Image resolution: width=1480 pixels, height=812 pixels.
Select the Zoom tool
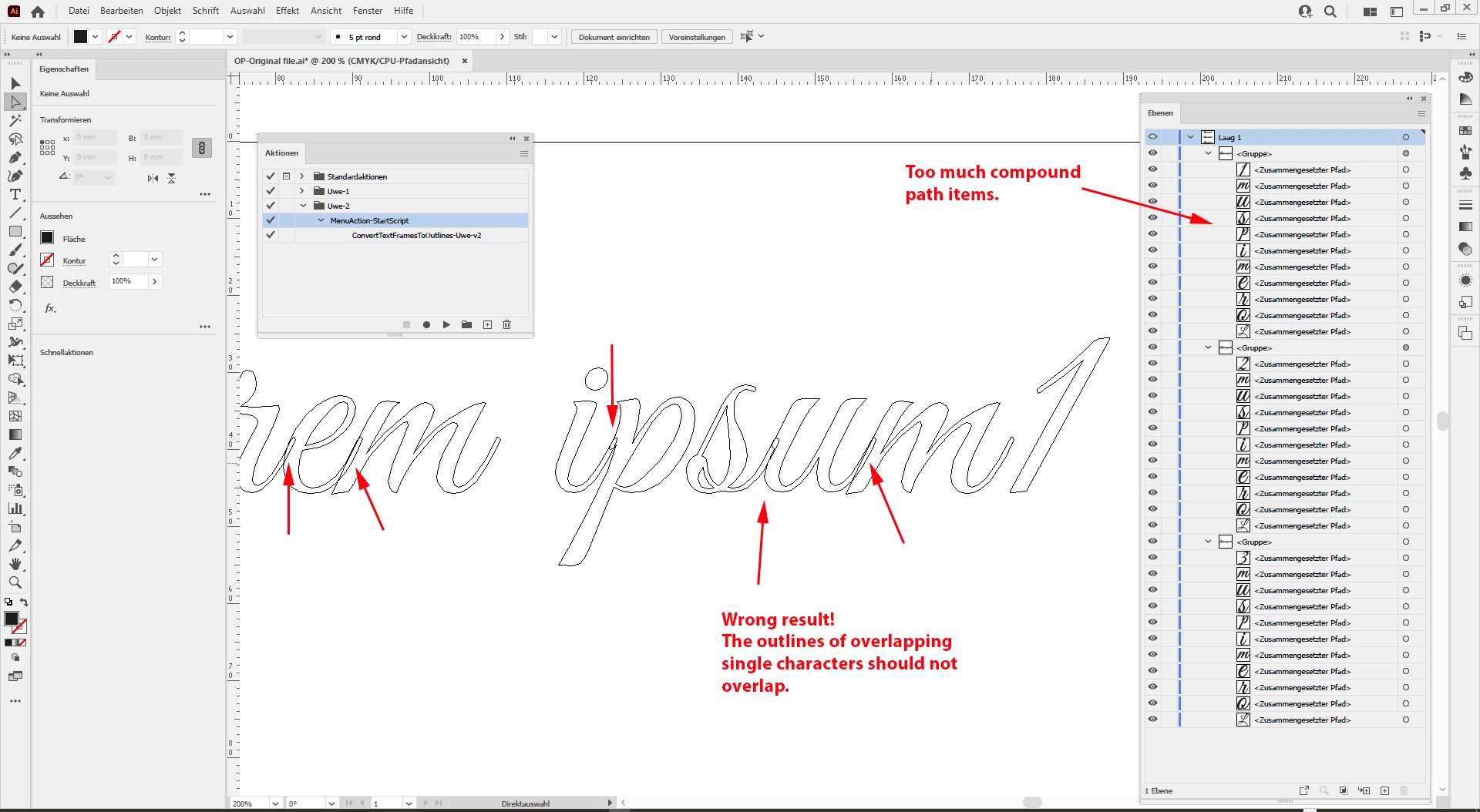coord(15,582)
